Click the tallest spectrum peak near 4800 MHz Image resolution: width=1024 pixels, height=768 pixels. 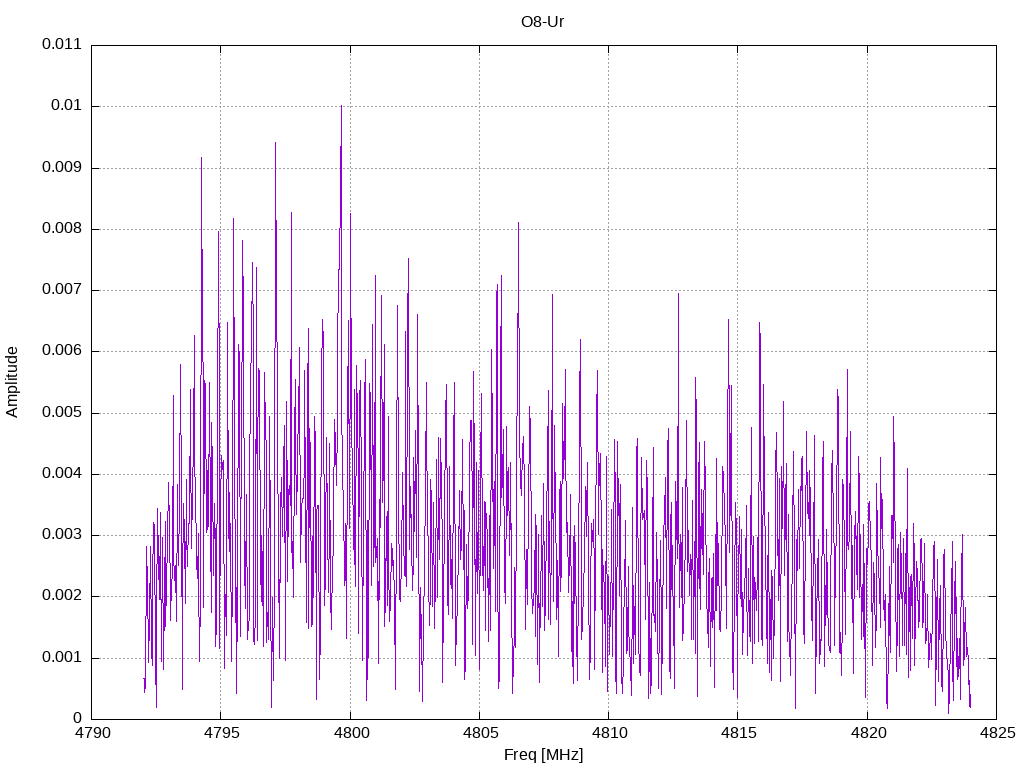pos(341,108)
